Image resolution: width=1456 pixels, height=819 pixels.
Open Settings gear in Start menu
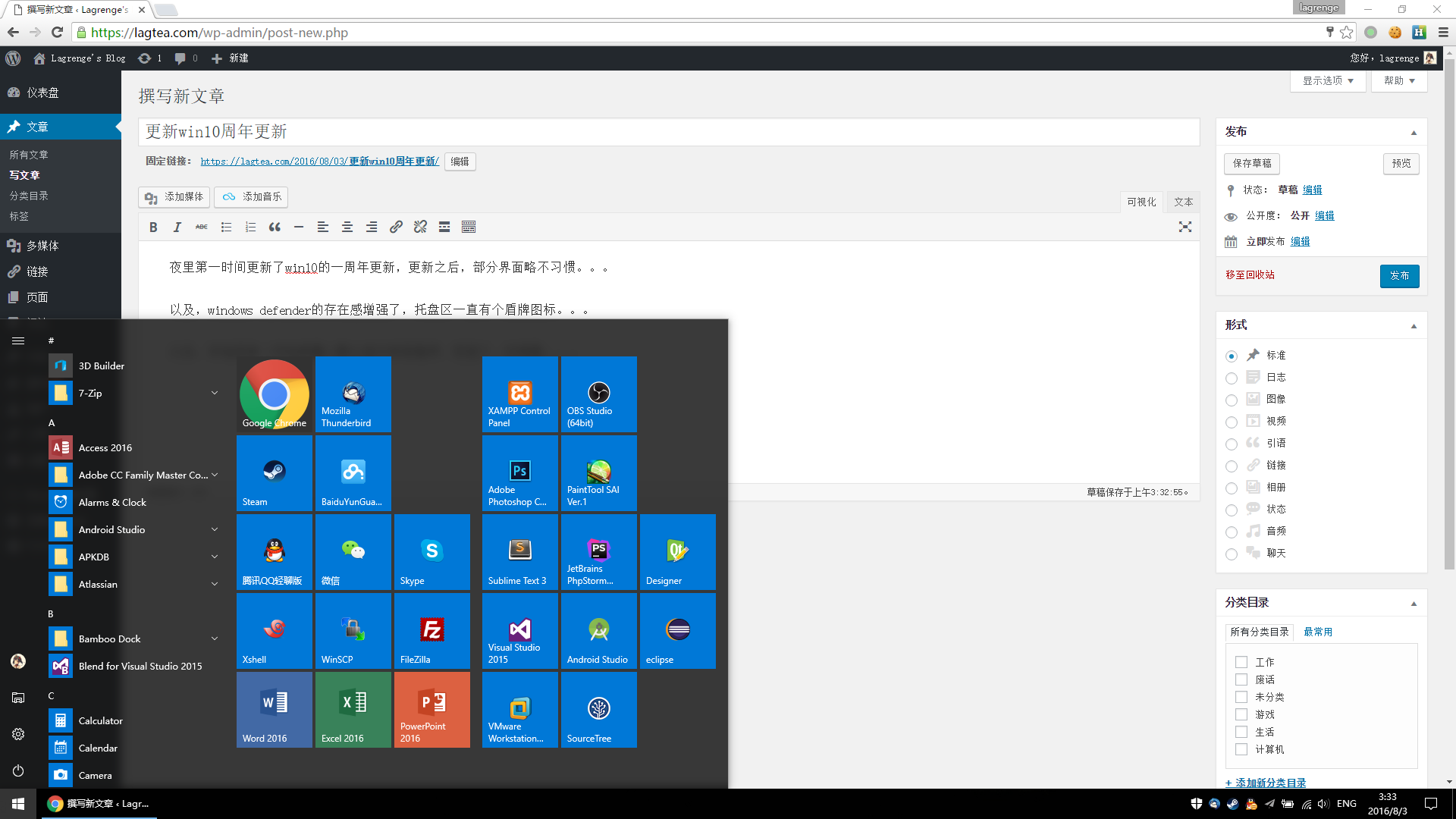[x=18, y=734]
